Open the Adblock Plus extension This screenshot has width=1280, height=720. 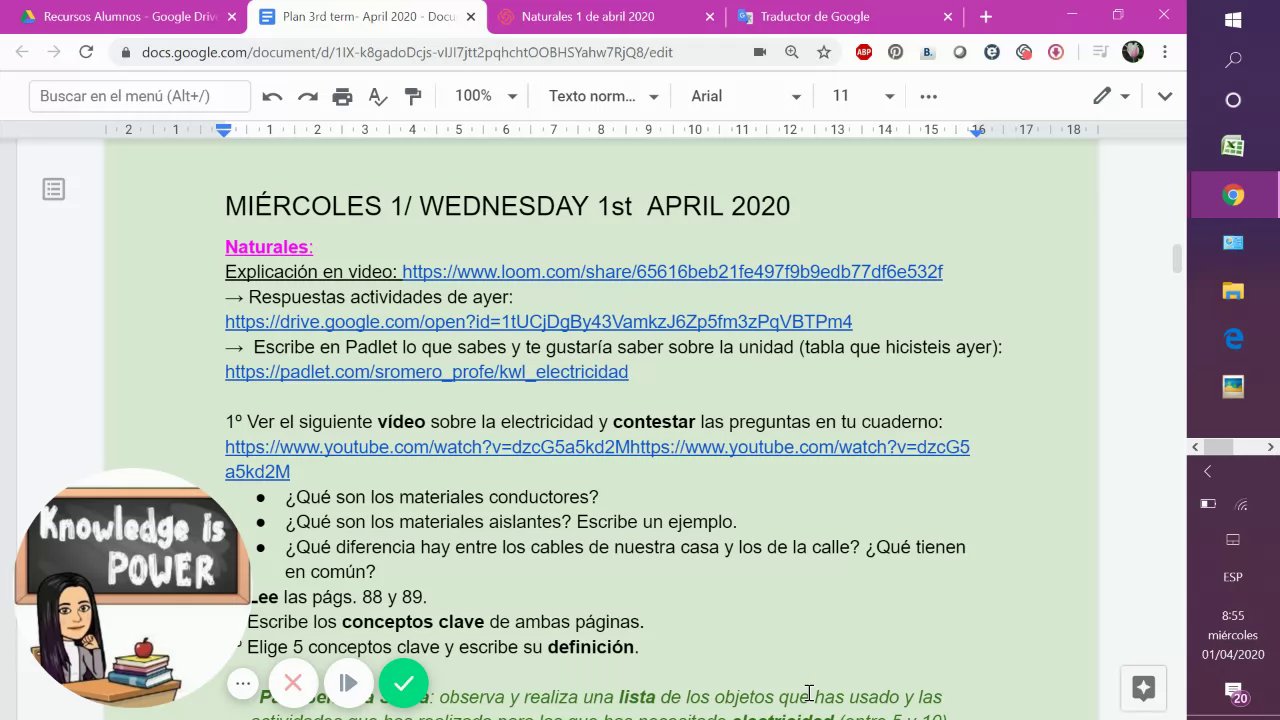coord(863,52)
